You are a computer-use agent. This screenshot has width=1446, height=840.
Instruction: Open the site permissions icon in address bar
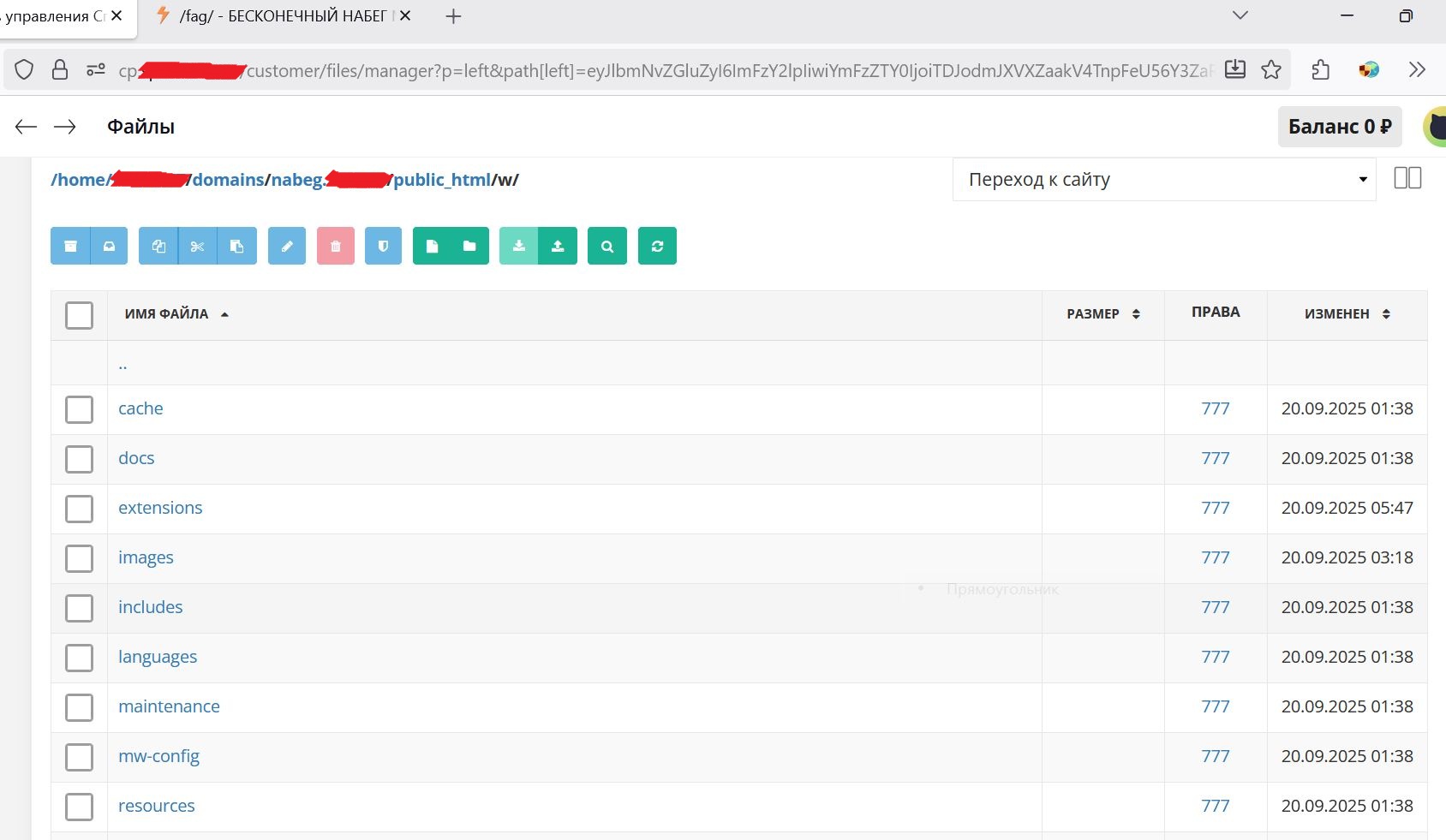tap(96, 69)
